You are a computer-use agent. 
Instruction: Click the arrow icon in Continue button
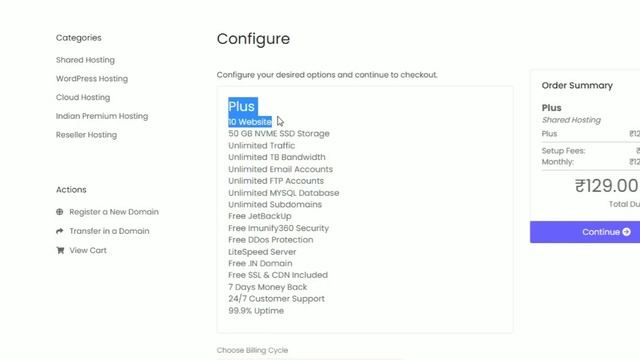(x=627, y=232)
